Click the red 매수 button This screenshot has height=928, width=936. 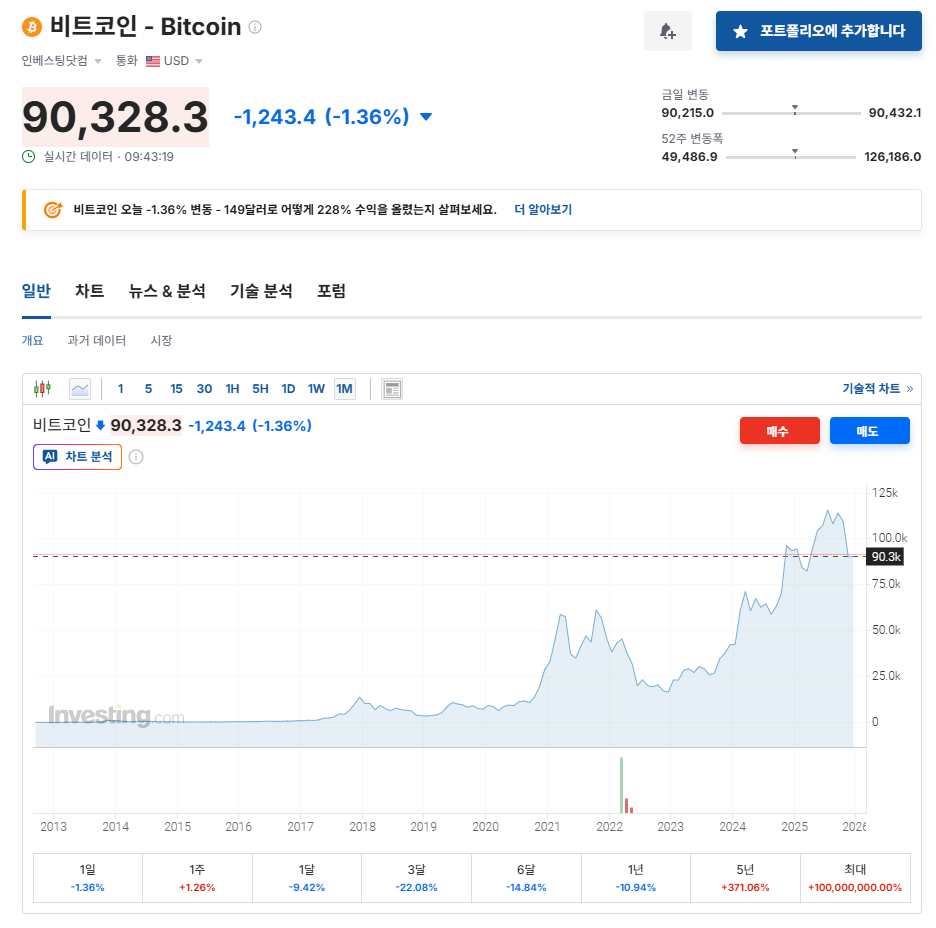(780, 431)
